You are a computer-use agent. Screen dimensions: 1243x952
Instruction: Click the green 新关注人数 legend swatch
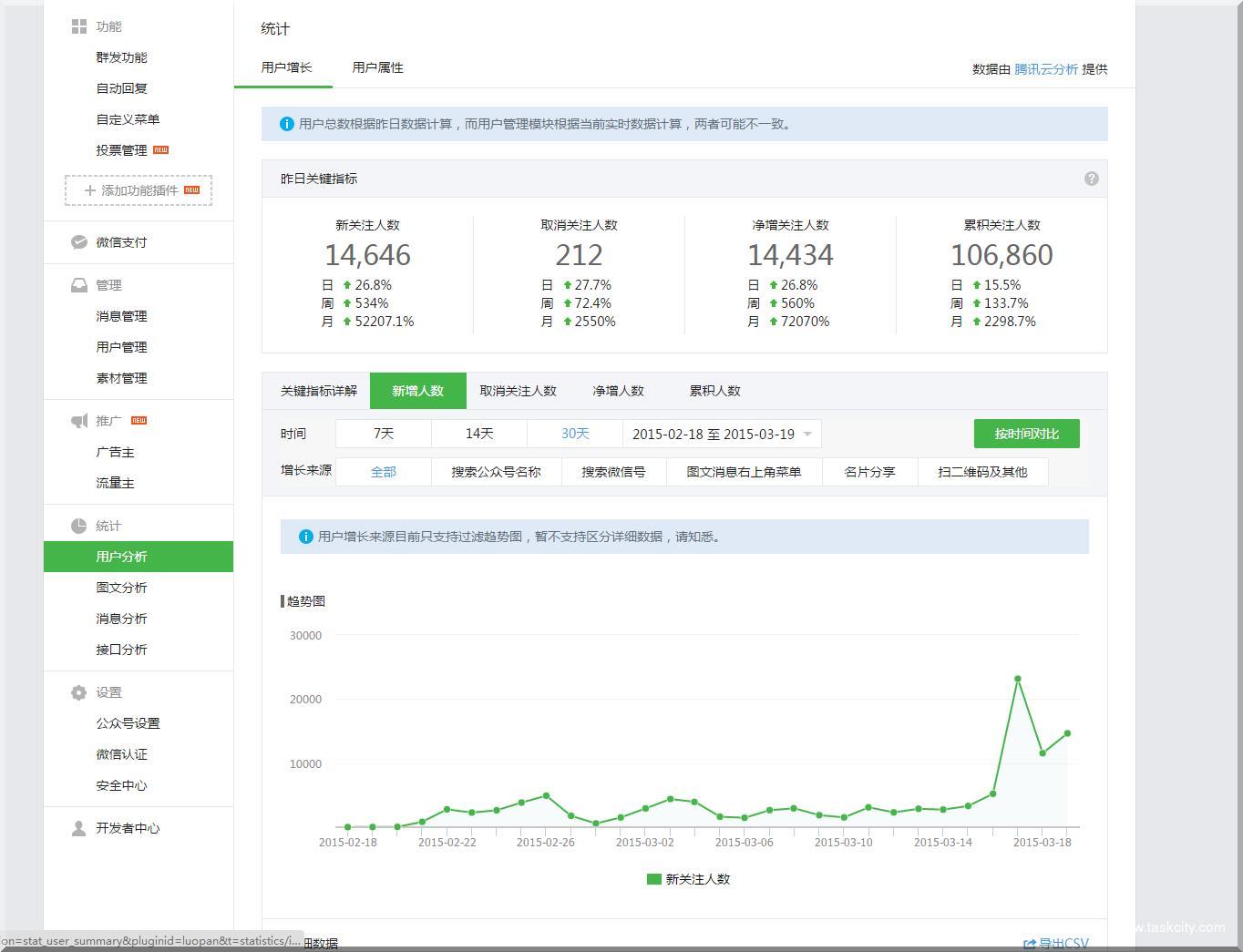(652, 878)
